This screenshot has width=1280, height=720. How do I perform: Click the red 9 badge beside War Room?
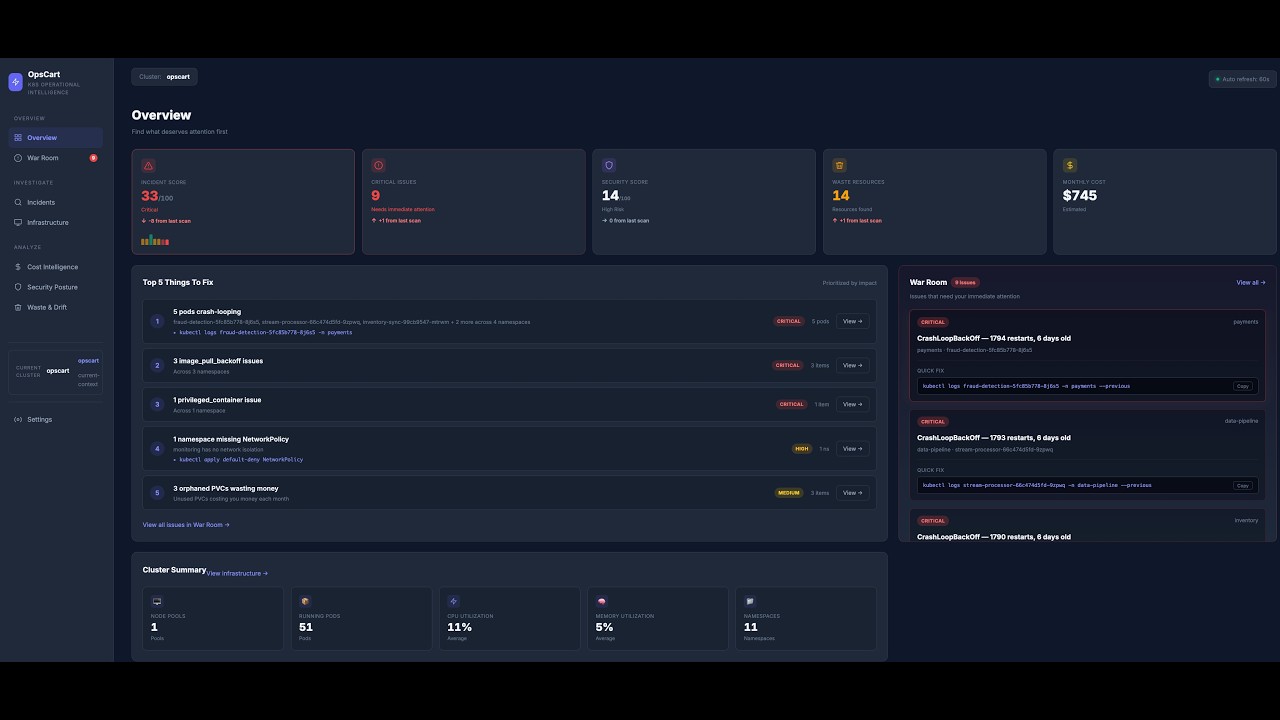coord(93,158)
